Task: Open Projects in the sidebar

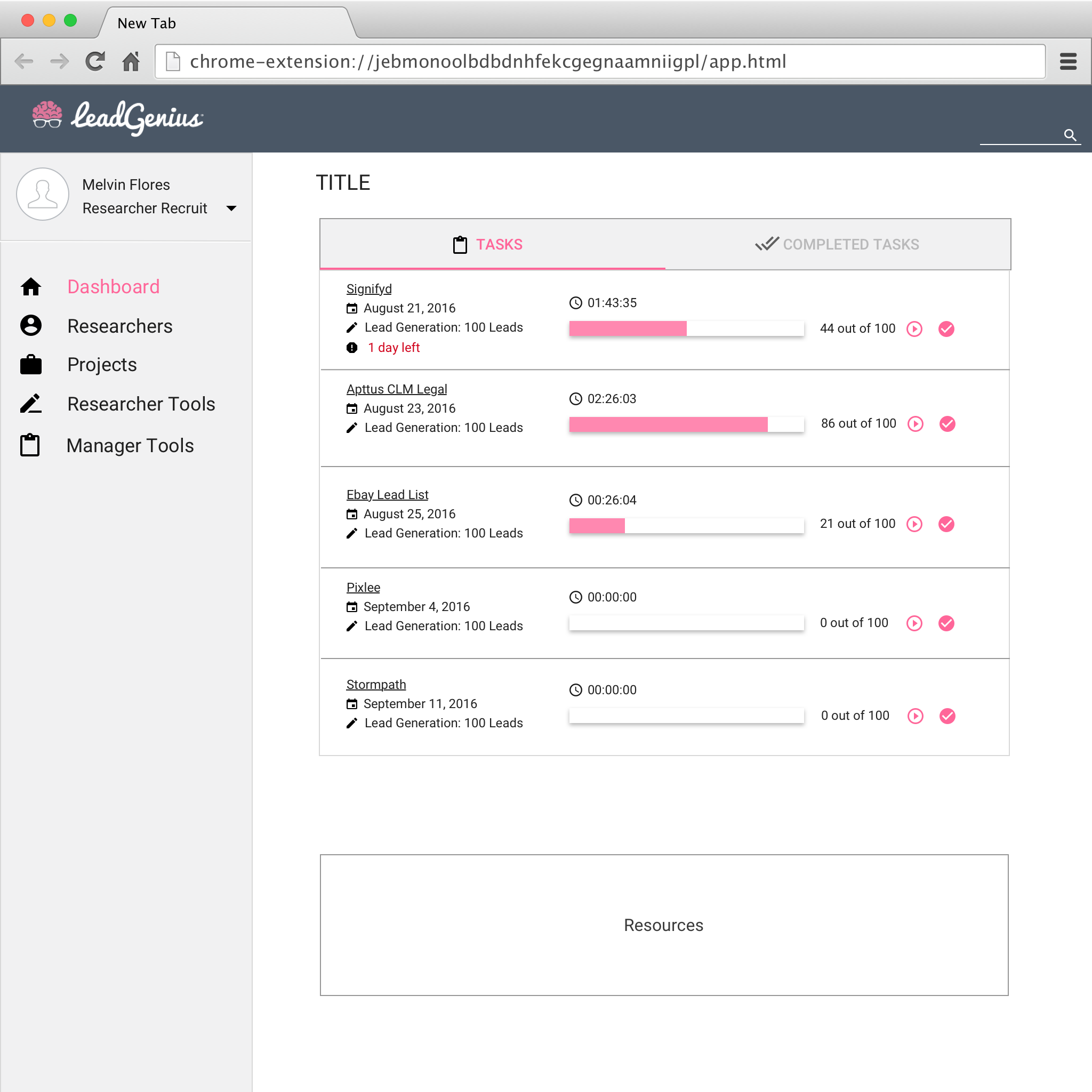Action: tap(102, 365)
